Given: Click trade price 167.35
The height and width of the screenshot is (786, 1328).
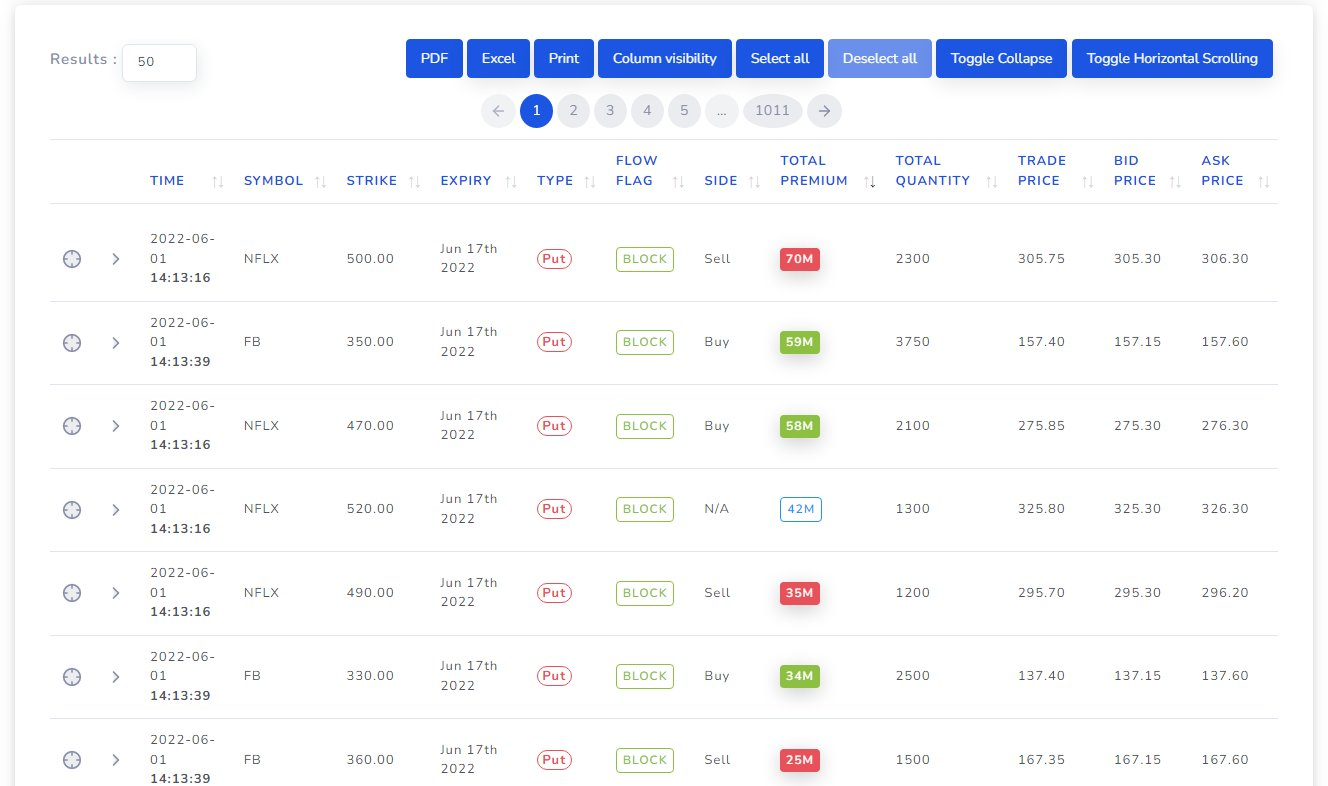Looking at the screenshot, I should pyautogui.click(x=1041, y=760).
